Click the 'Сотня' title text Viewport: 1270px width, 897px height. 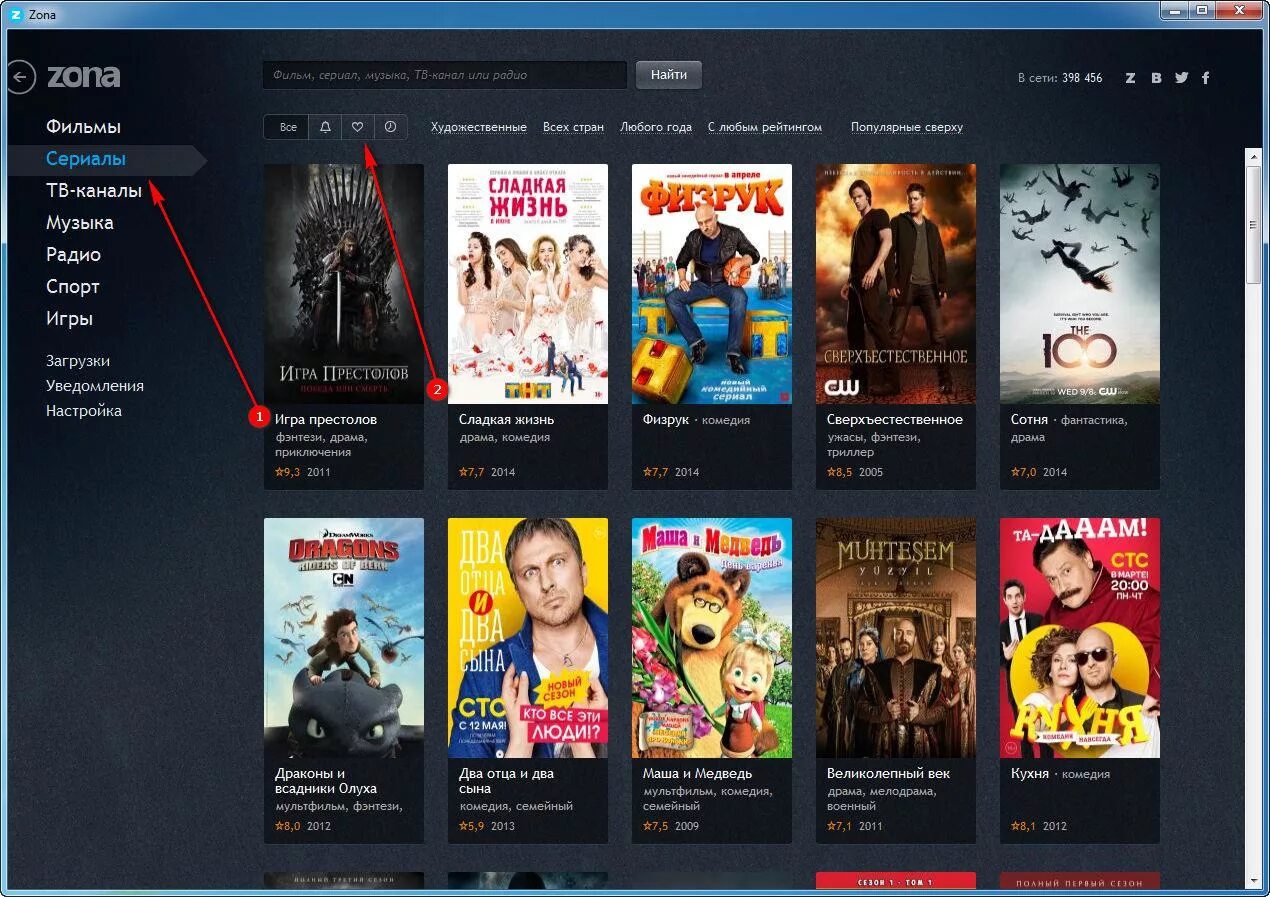(1029, 420)
